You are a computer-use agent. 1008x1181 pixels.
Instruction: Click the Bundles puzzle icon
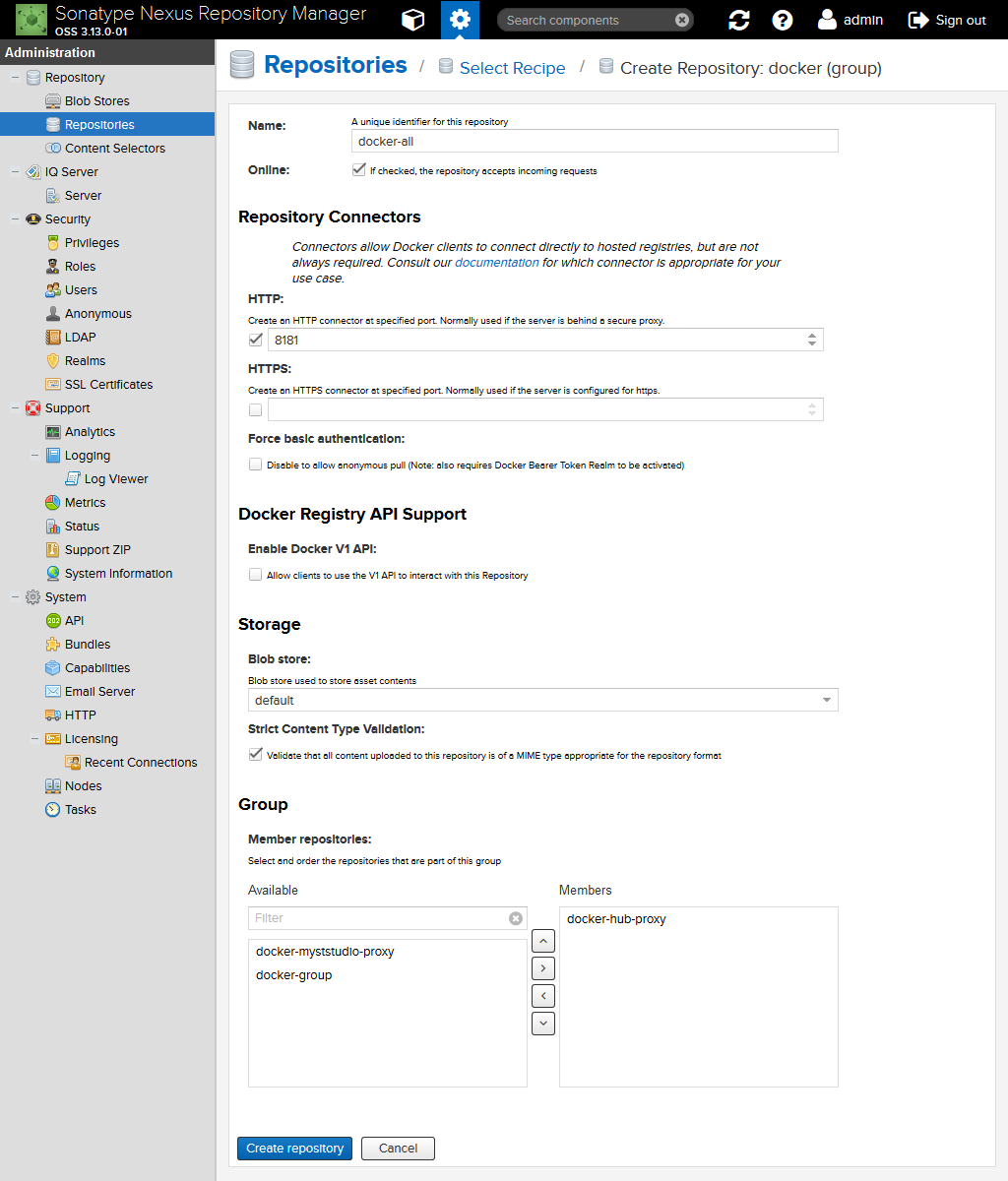pyautogui.click(x=53, y=645)
